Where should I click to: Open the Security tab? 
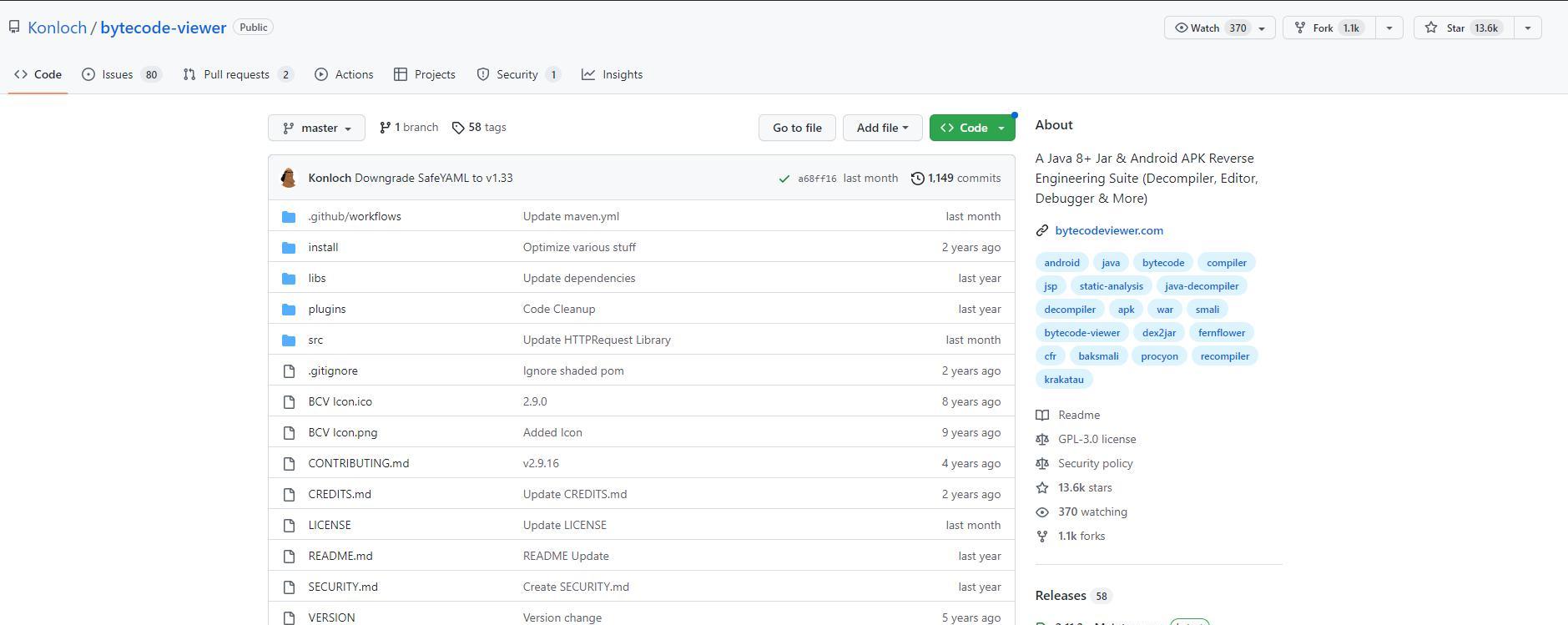click(x=518, y=74)
